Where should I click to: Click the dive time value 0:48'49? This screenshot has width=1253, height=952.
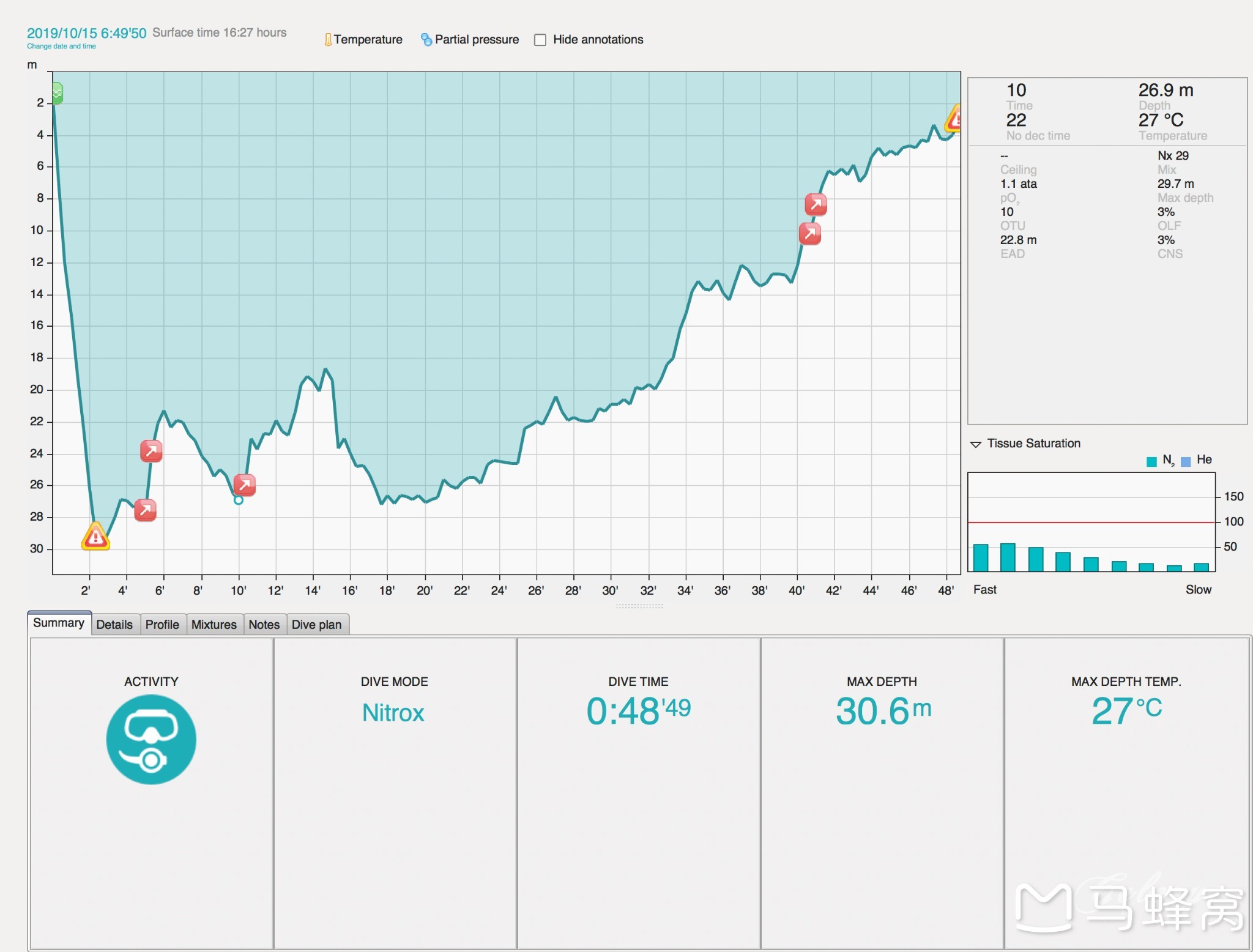(x=639, y=711)
